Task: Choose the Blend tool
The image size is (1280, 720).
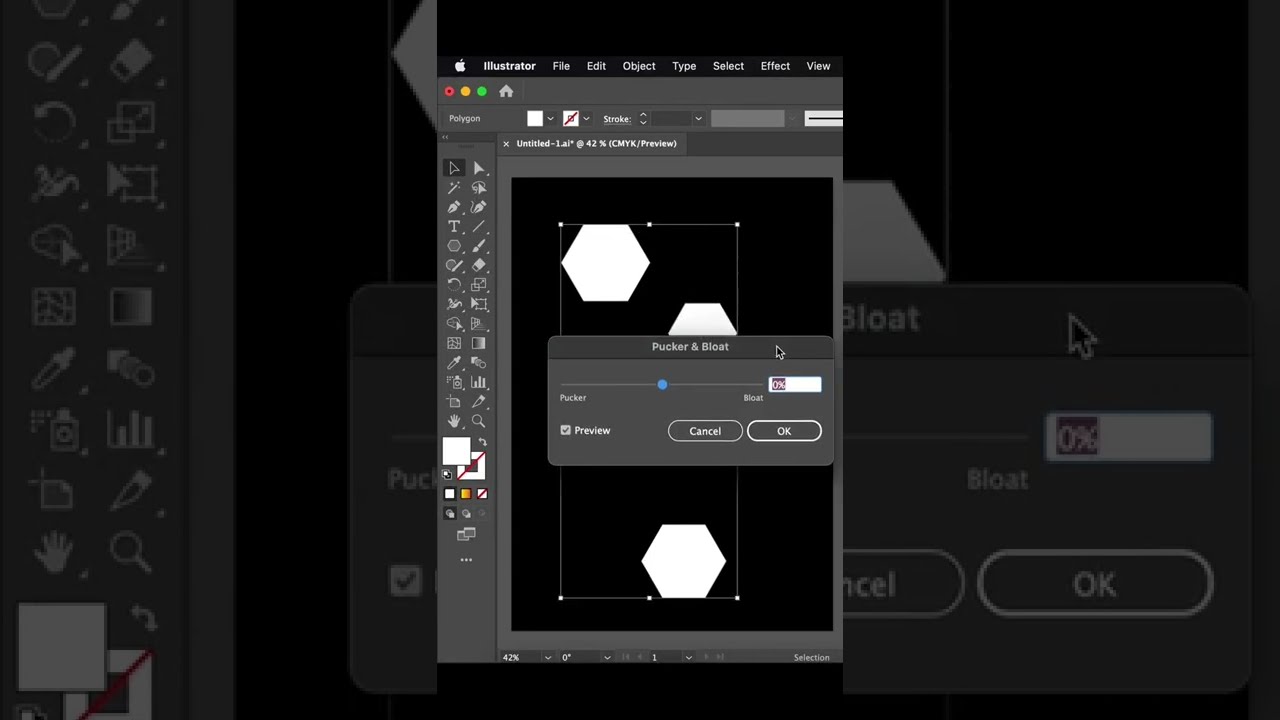Action: [x=479, y=363]
